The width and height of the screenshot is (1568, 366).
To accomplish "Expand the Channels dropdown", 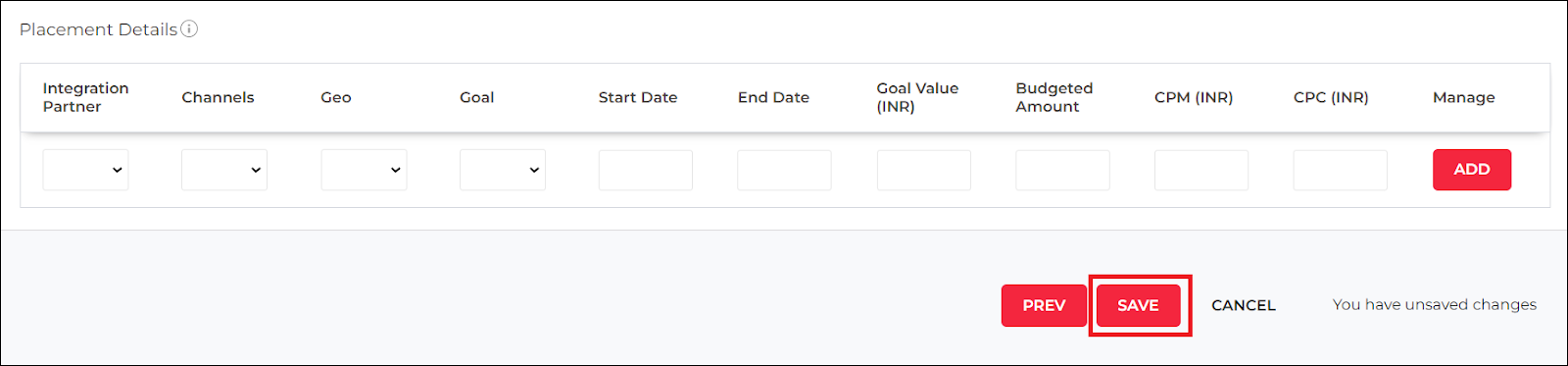I will pyautogui.click(x=224, y=170).
